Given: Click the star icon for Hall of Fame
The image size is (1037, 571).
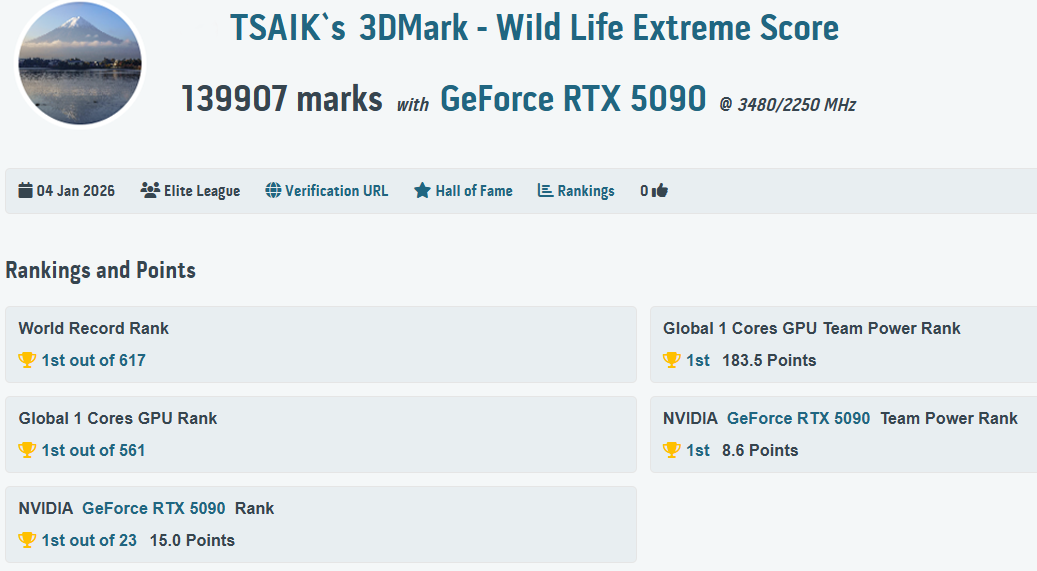Looking at the screenshot, I should (422, 191).
